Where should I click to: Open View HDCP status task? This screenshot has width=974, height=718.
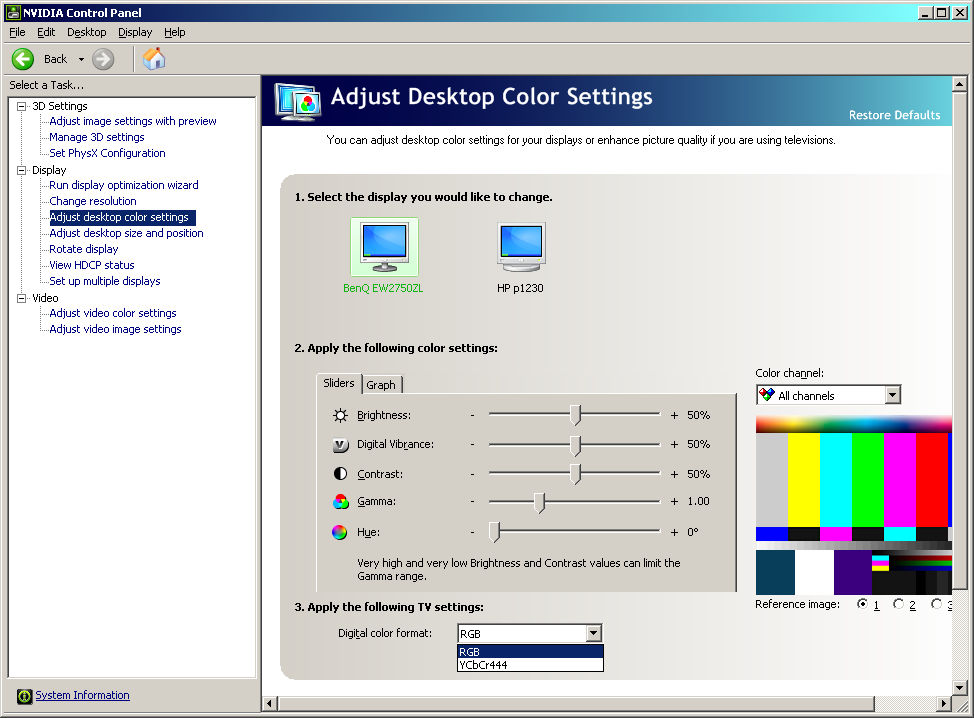coord(92,265)
